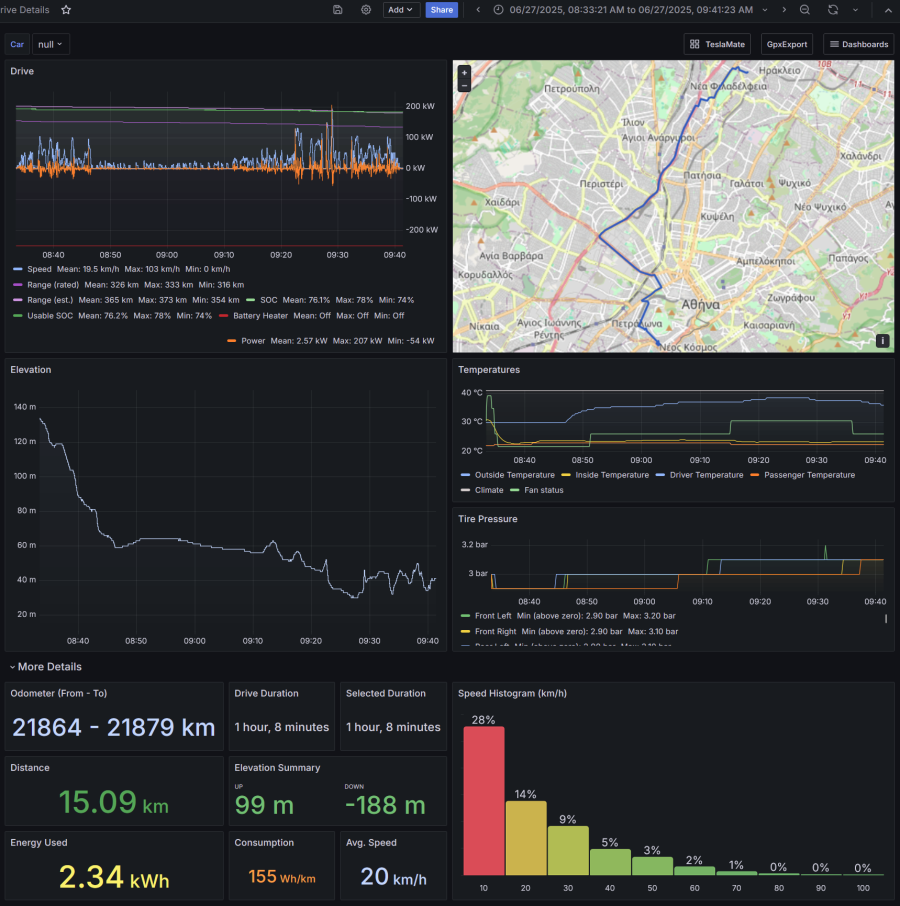Viewport: 900px width, 906px height.
Task: Refresh the dashboard
Action: click(x=833, y=9)
